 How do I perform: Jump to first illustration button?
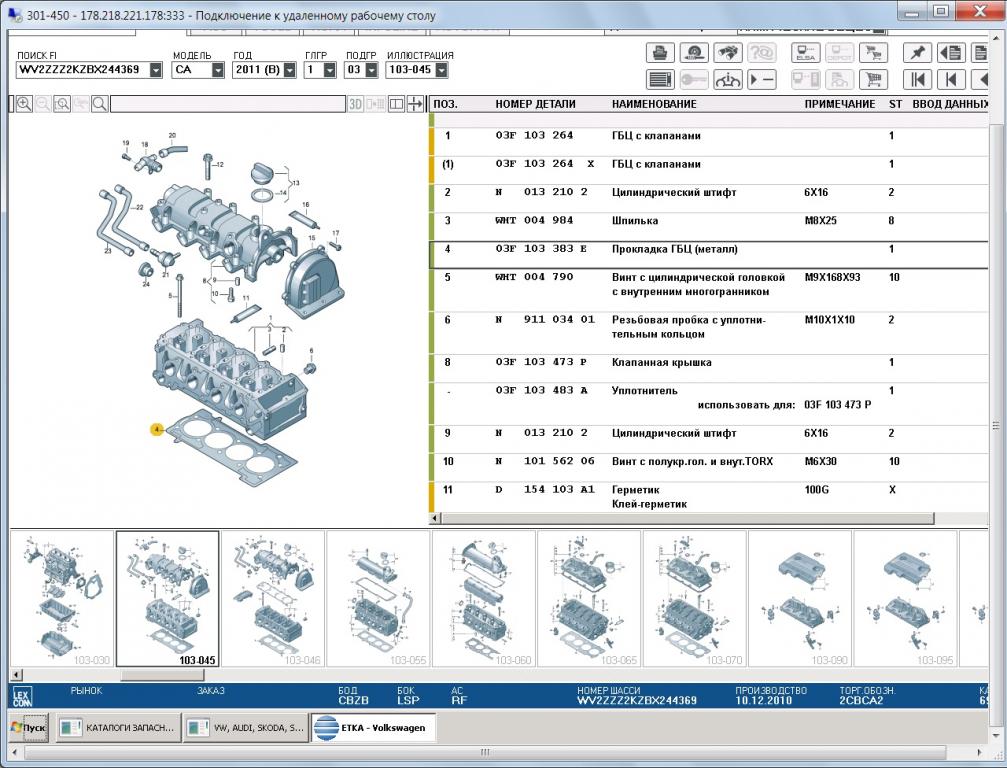pos(917,80)
